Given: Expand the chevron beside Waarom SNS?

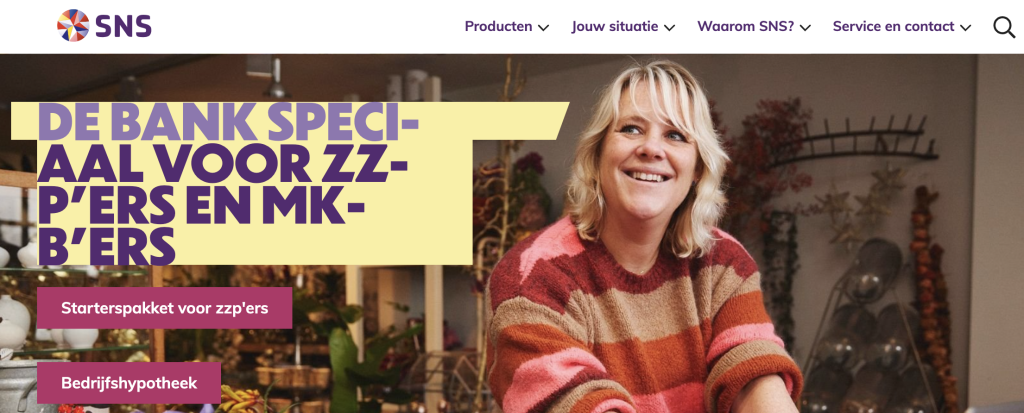Looking at the screenshot, I should (x=805, y=27).
